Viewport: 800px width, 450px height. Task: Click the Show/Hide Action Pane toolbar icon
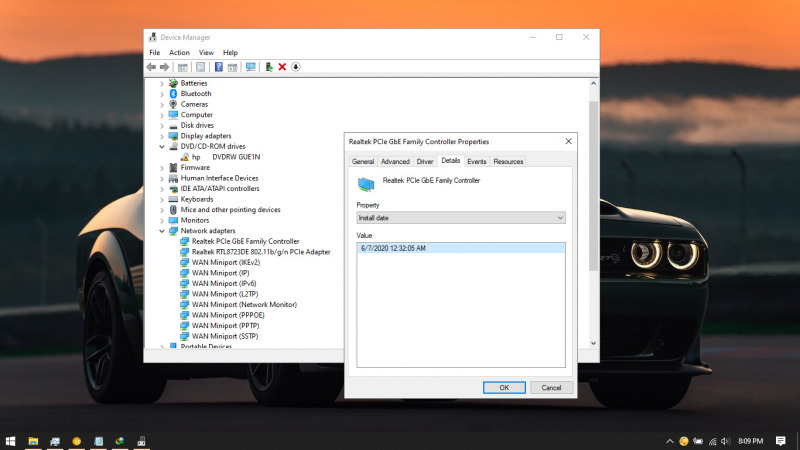[232, 67]
